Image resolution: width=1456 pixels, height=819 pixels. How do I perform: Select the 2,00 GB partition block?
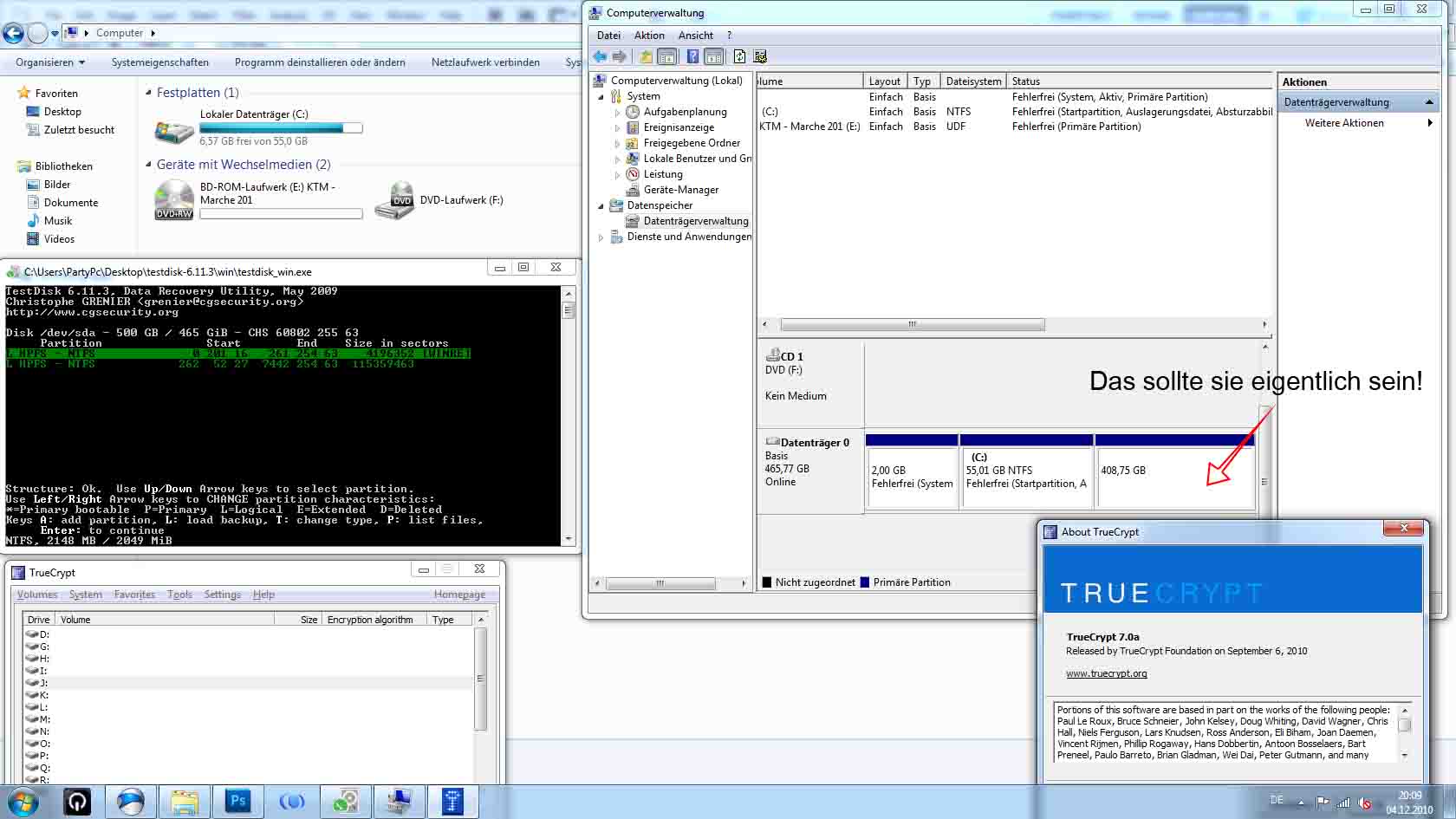click(x=912, y=471)
